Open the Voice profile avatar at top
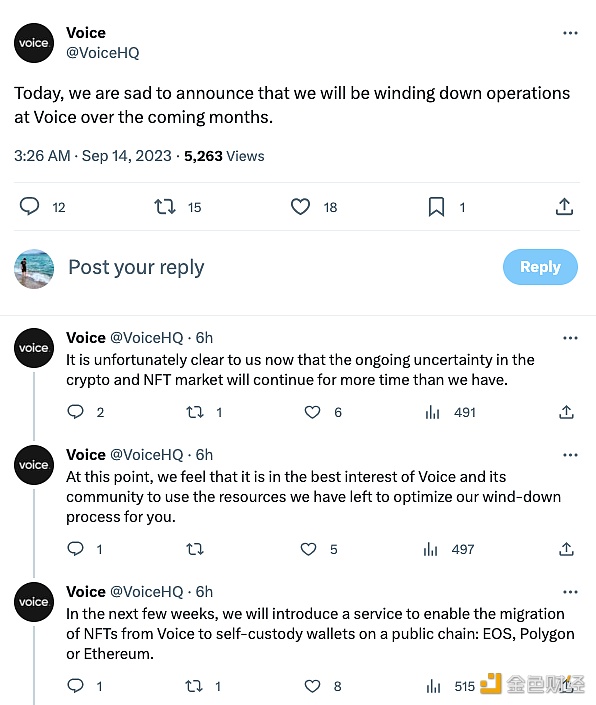 (x=34, y=43)
